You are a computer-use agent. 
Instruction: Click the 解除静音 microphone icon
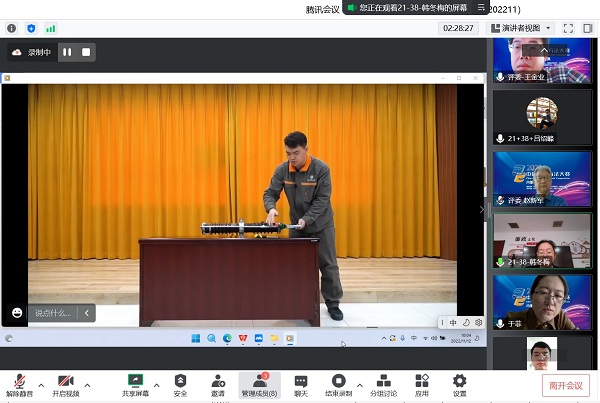pyautogui.click(x=19, y=381)
